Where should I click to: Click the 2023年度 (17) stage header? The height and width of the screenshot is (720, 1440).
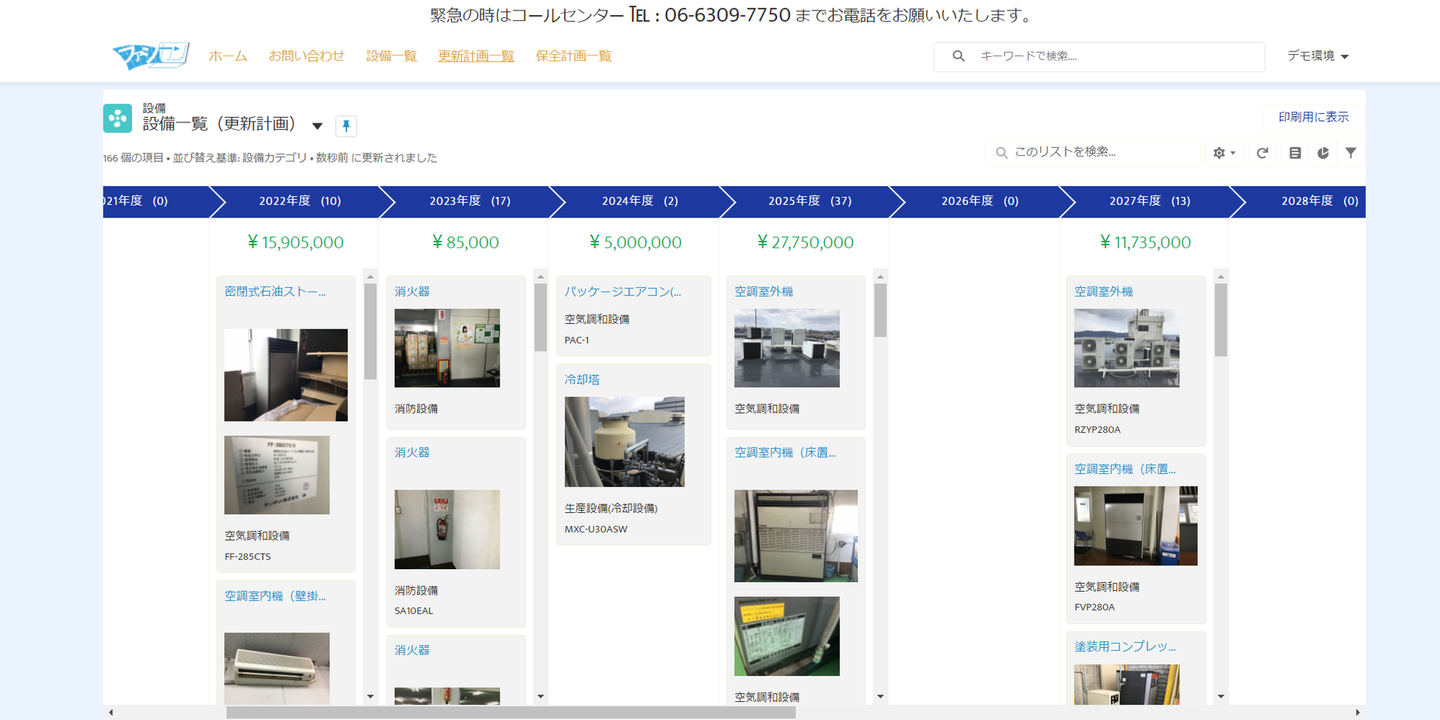point(470,201)
